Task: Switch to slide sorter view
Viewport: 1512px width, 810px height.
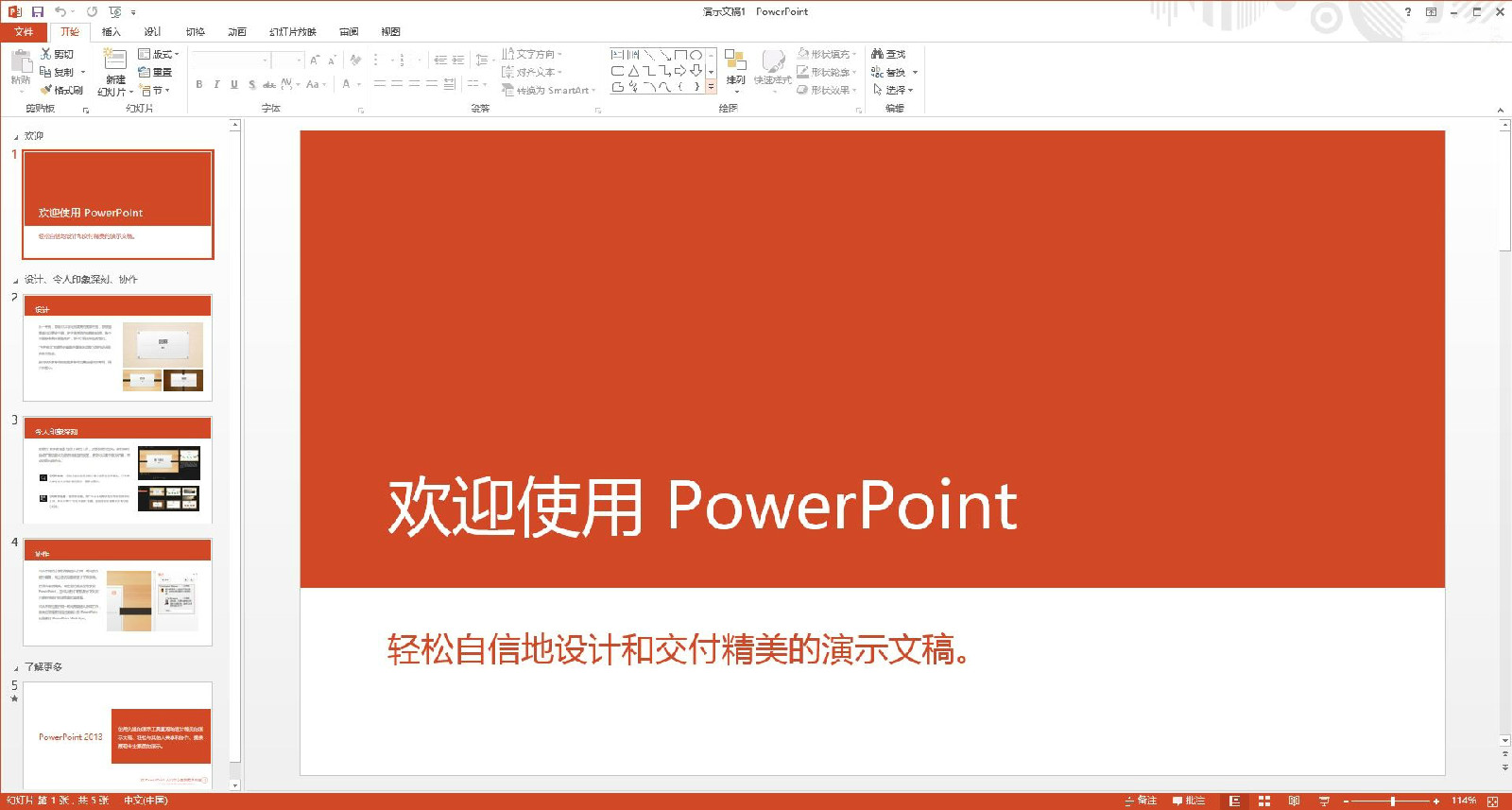Action: click(x=1264, y=801)
